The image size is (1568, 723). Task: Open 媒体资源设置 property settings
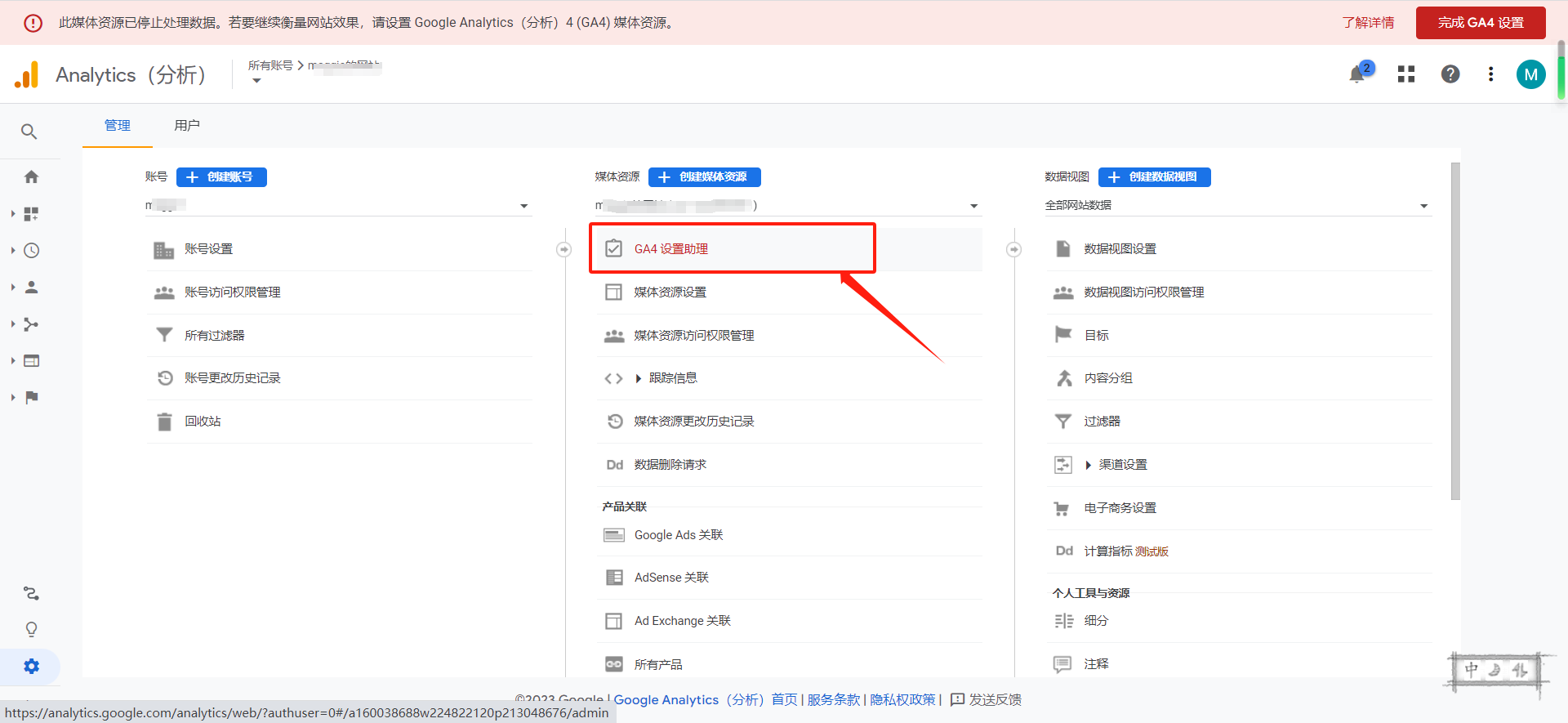[x=789, y=292]
